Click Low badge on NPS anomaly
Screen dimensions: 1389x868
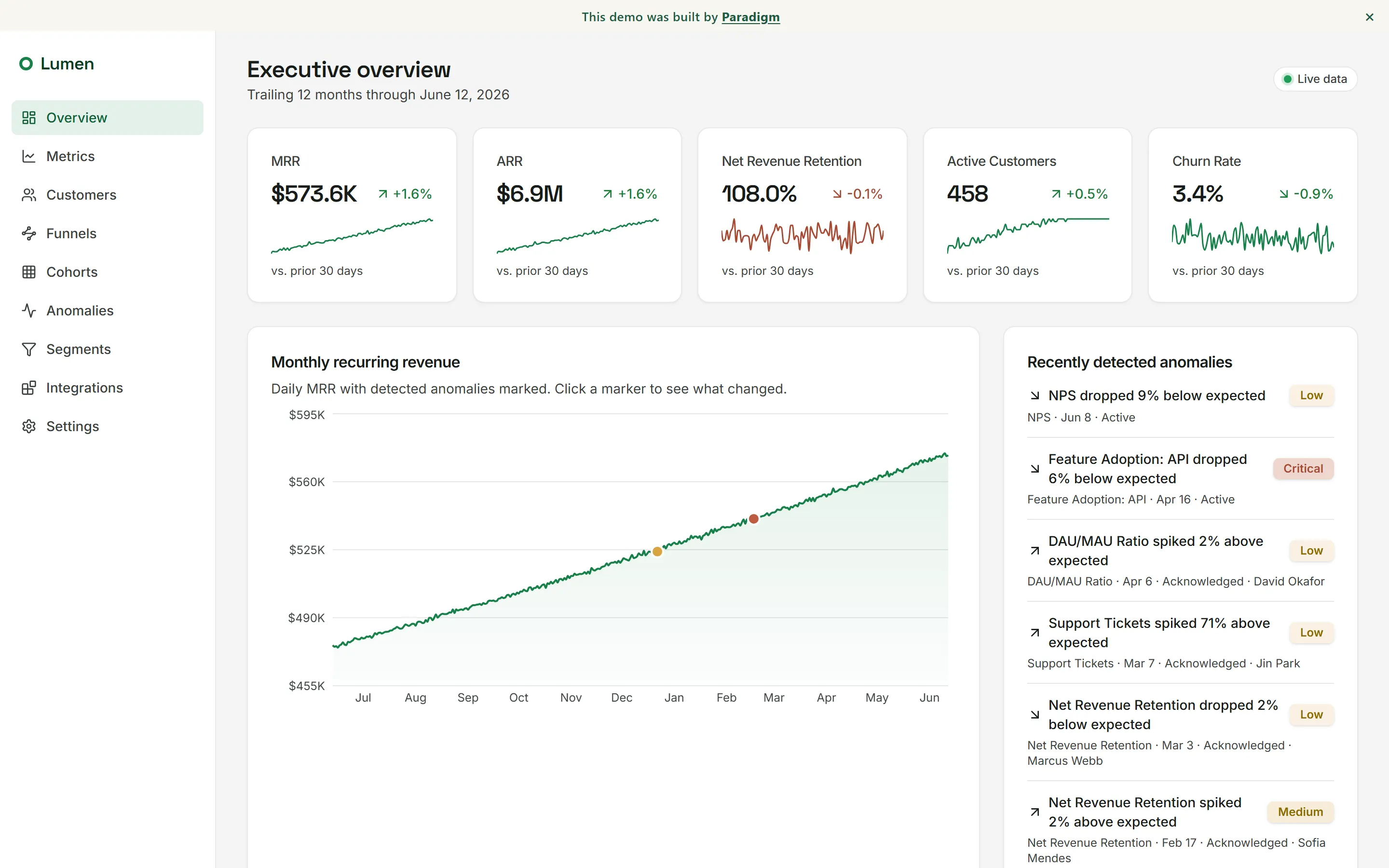coord(1311,395)
